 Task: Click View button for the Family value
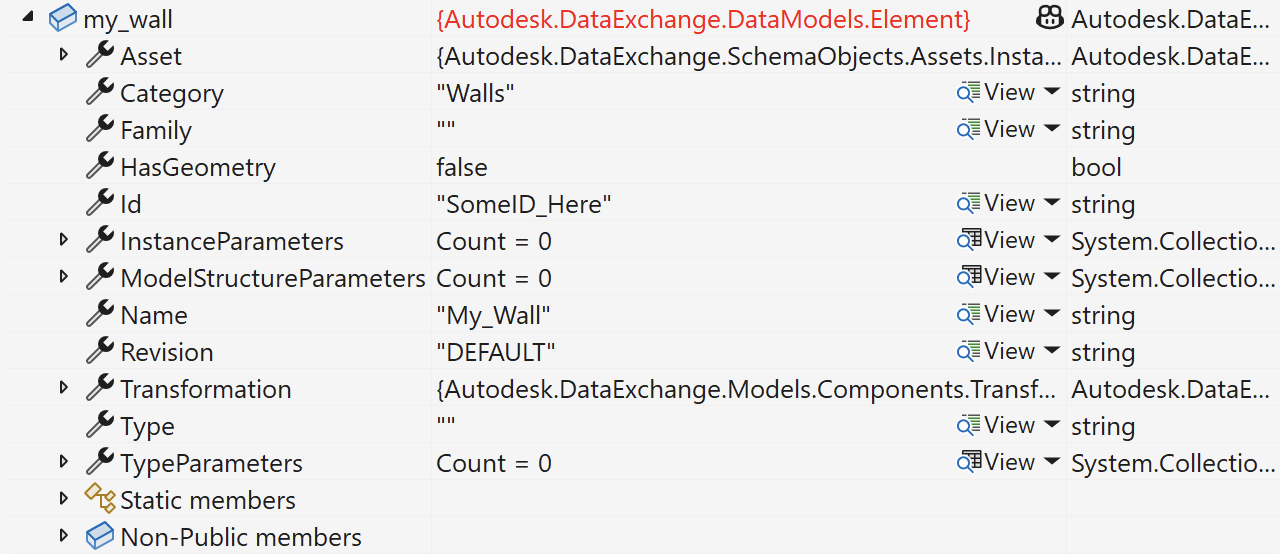click(996, 129)
